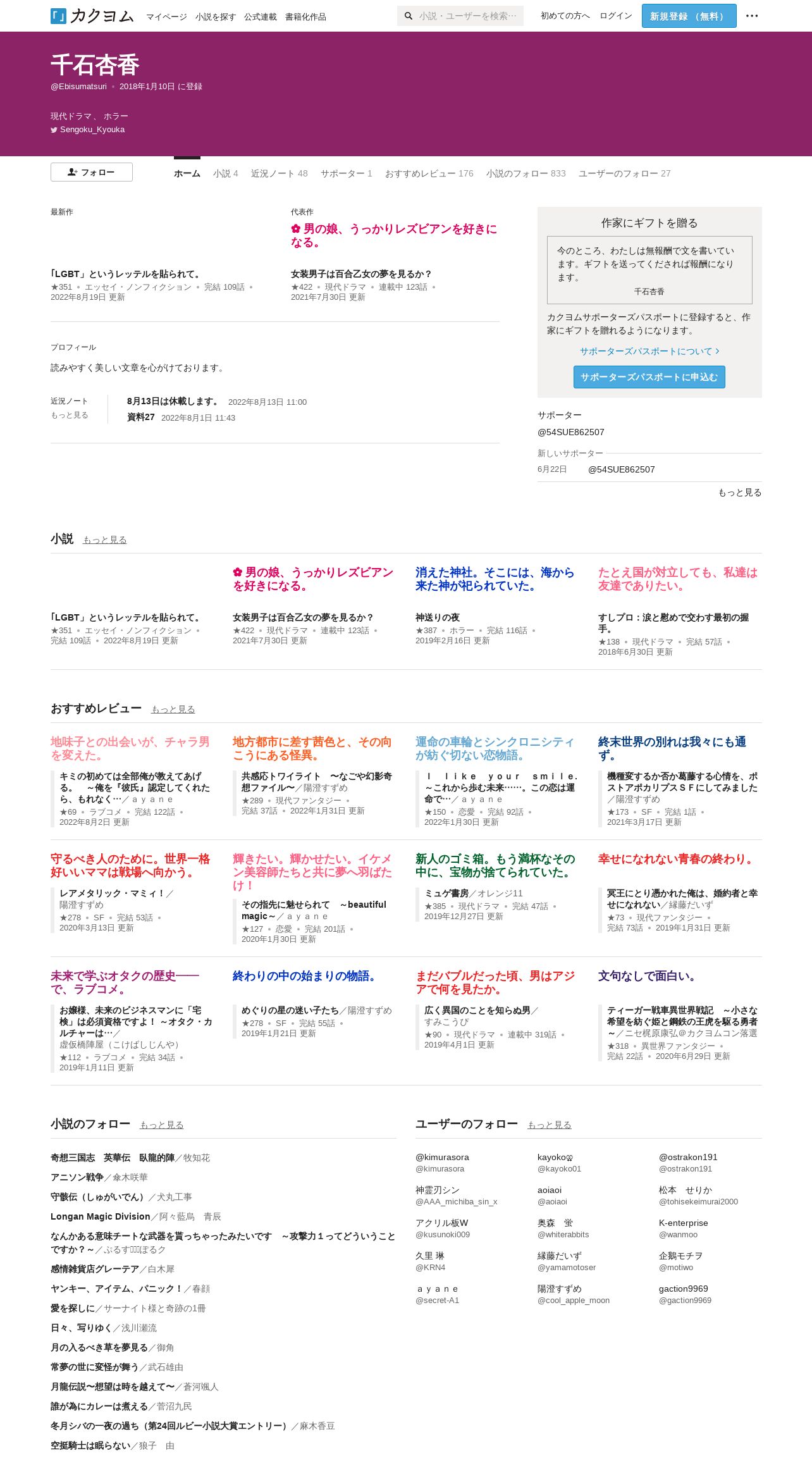The image size is (812, 1484).
Task: Switch to 小説のフォロー 833 tab
Action: pos(526,173)
